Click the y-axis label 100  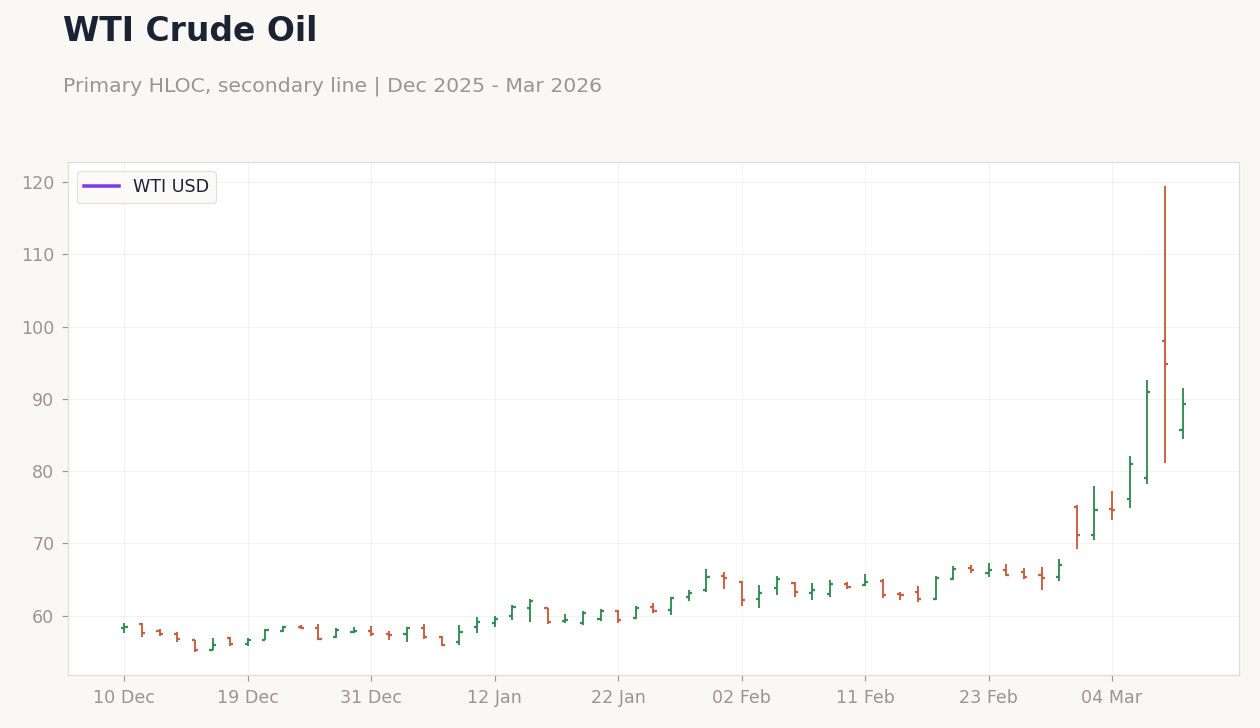[38, 327]
